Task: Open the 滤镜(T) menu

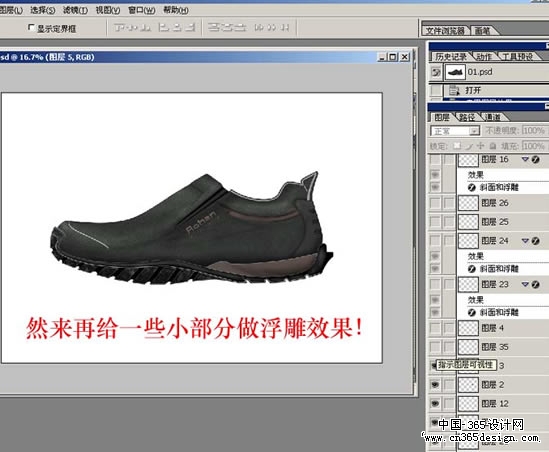Action: pyautogui.click(x=75, y=10)
